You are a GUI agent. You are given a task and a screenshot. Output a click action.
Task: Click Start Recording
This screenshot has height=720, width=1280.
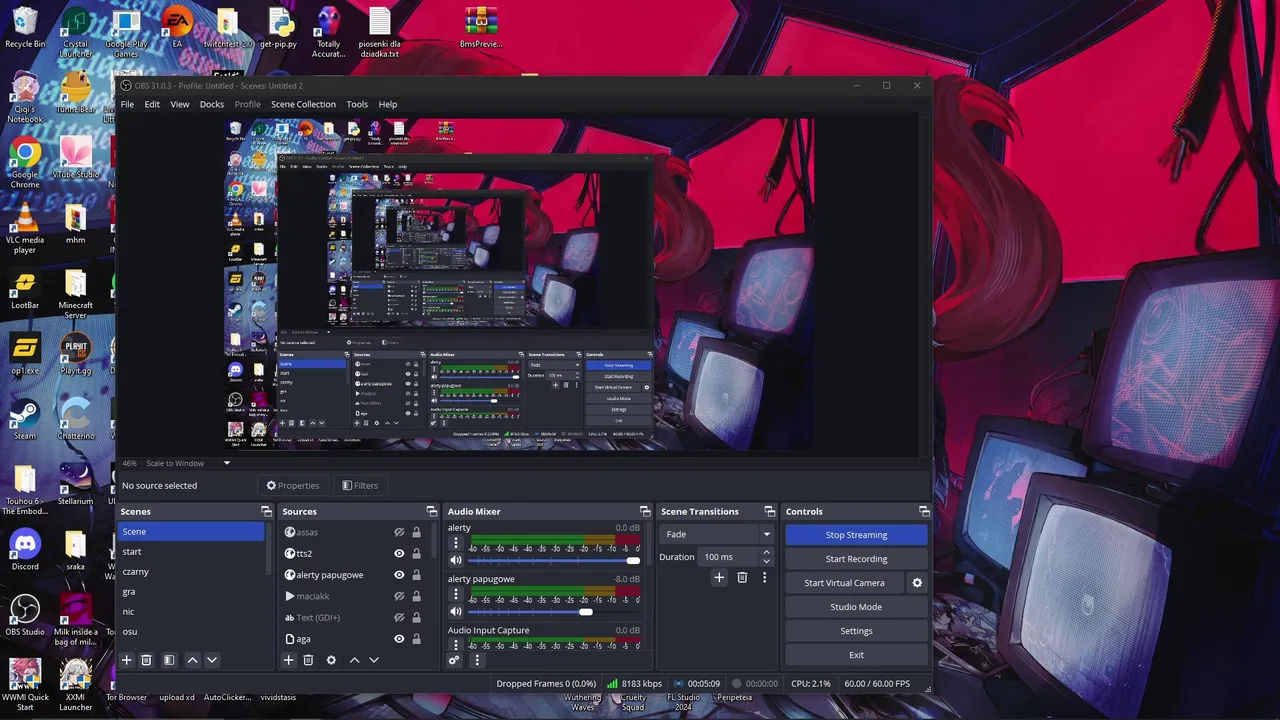pos(856,559)
